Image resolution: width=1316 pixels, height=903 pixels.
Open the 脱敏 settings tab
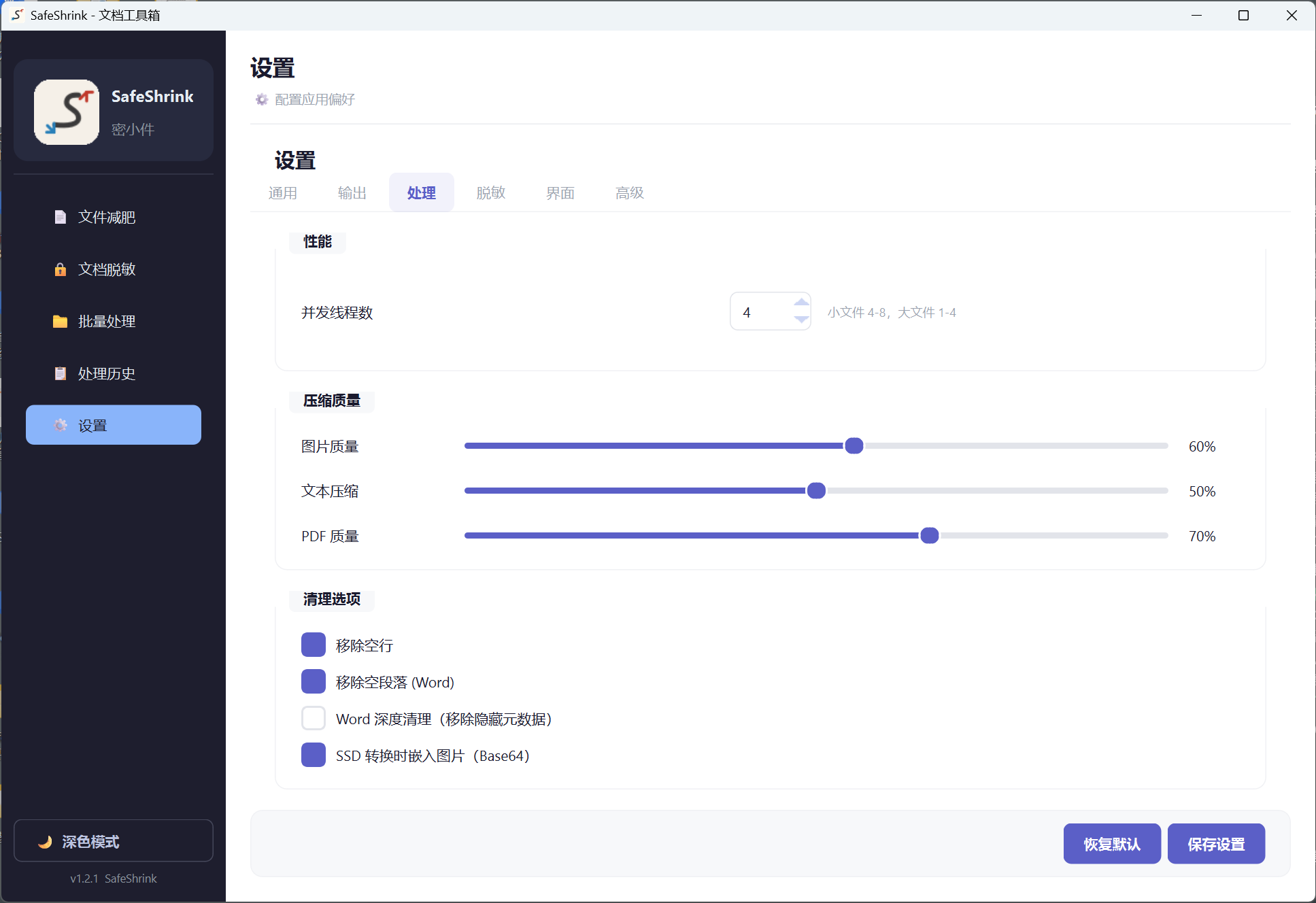coord(491,193)
